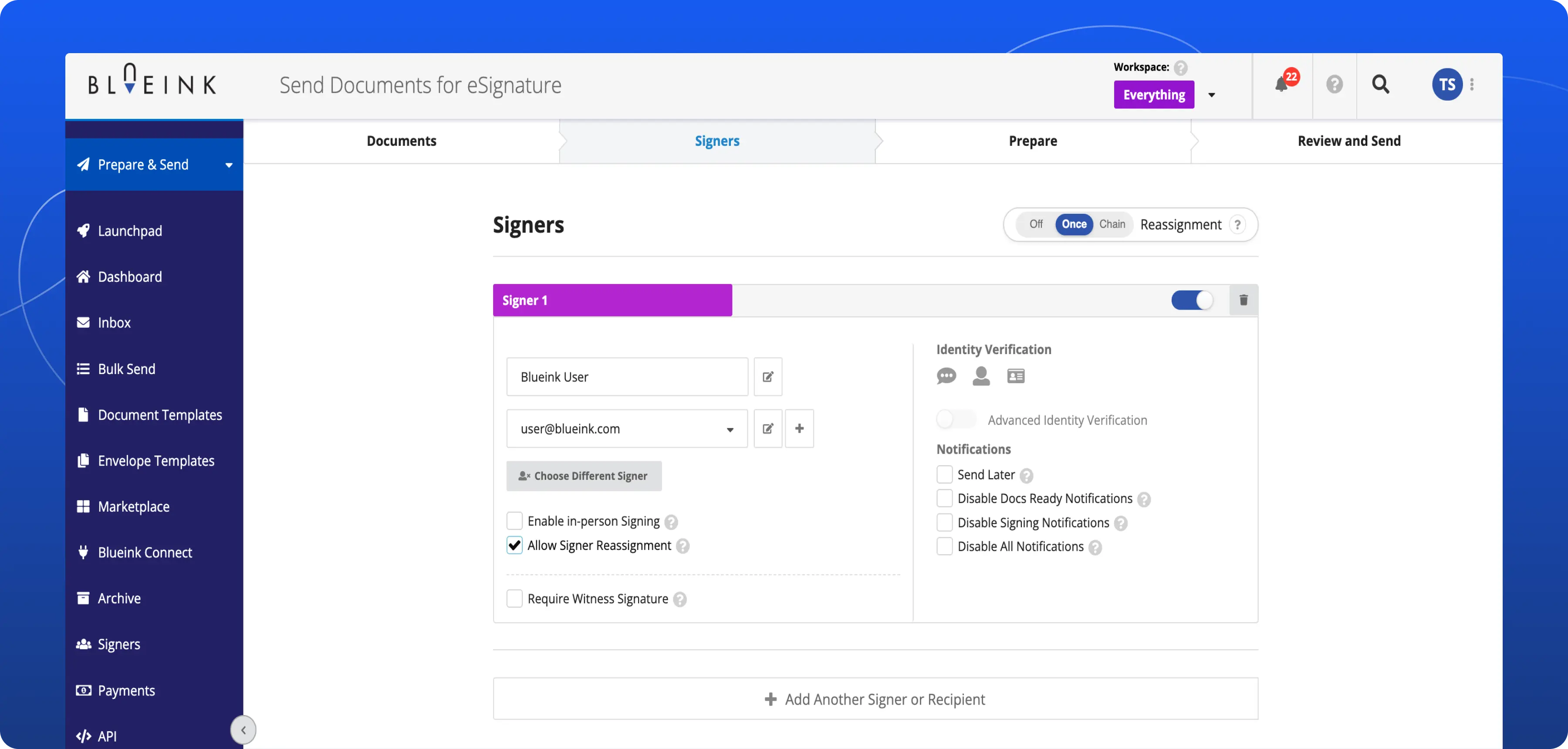Click the Blueink User name field
Image resolution: width=1568 pixels, height=749 pixels.
coord(627,377)
